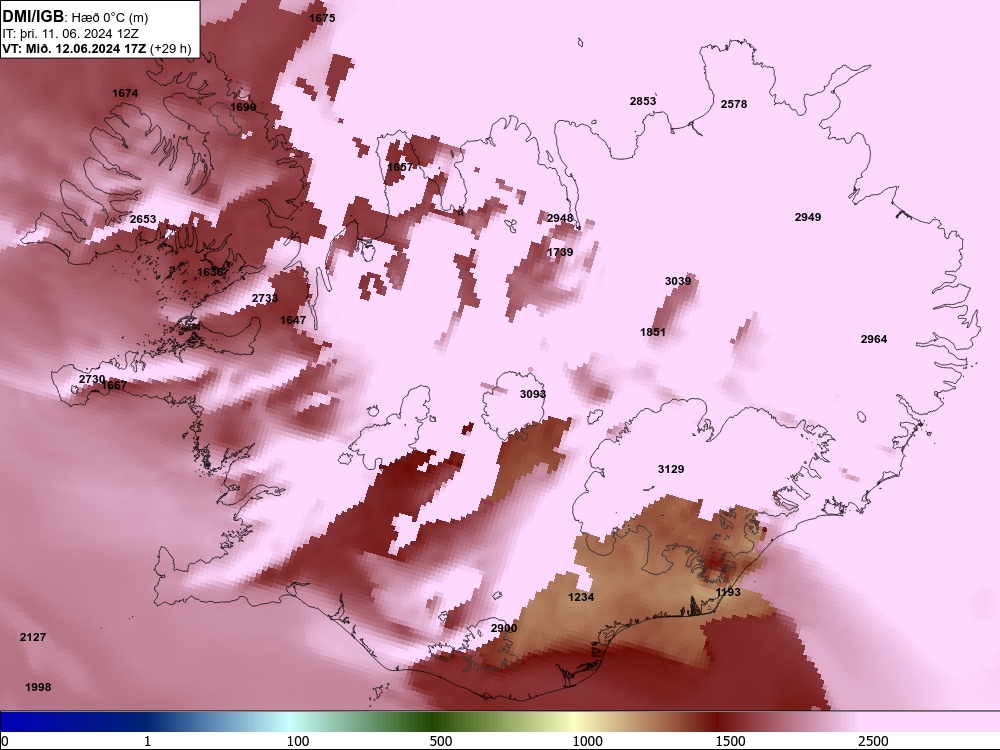
Task: Click the VT: Mið. 12.06.2024 17Z line
Action: (x=97, y=48)
